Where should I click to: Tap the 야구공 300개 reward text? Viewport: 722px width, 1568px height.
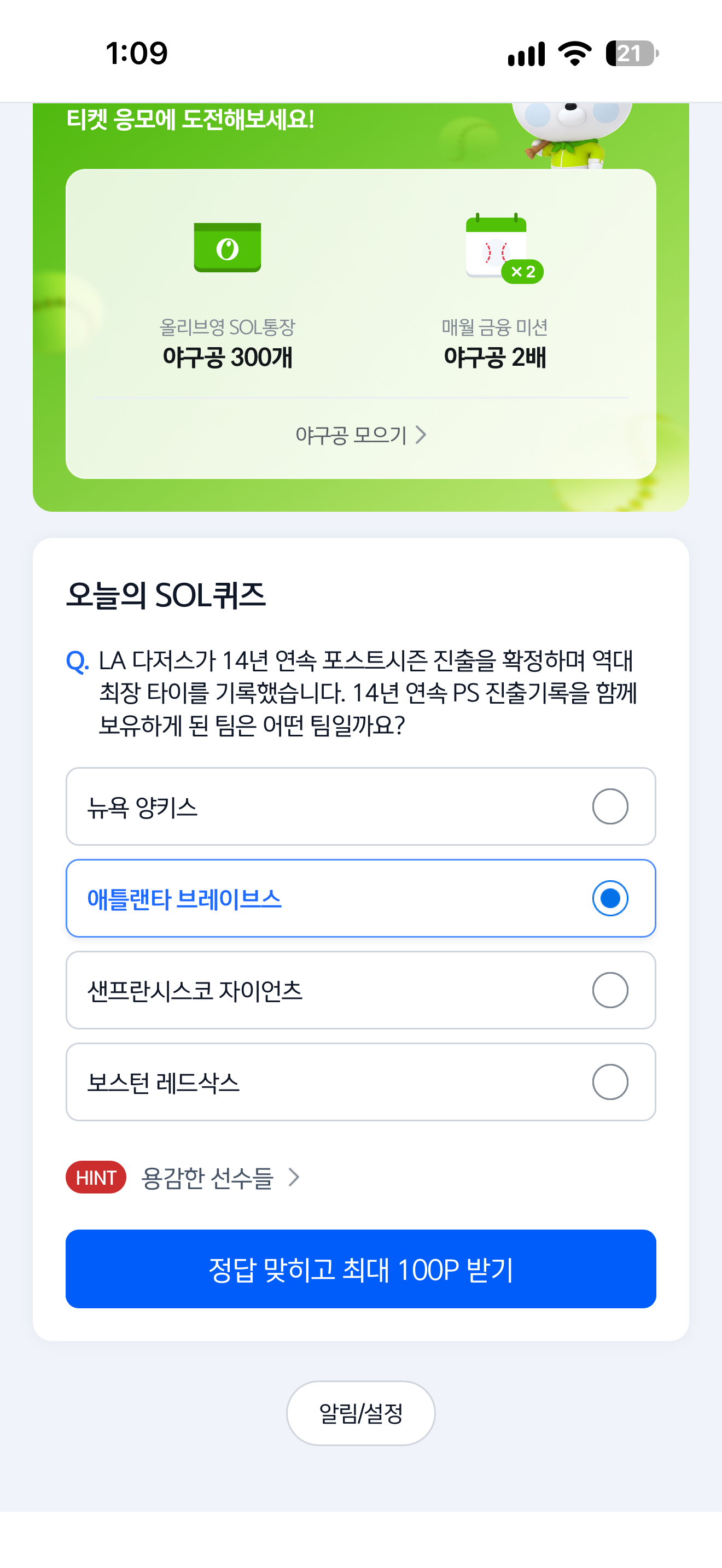tap(228, 356)
